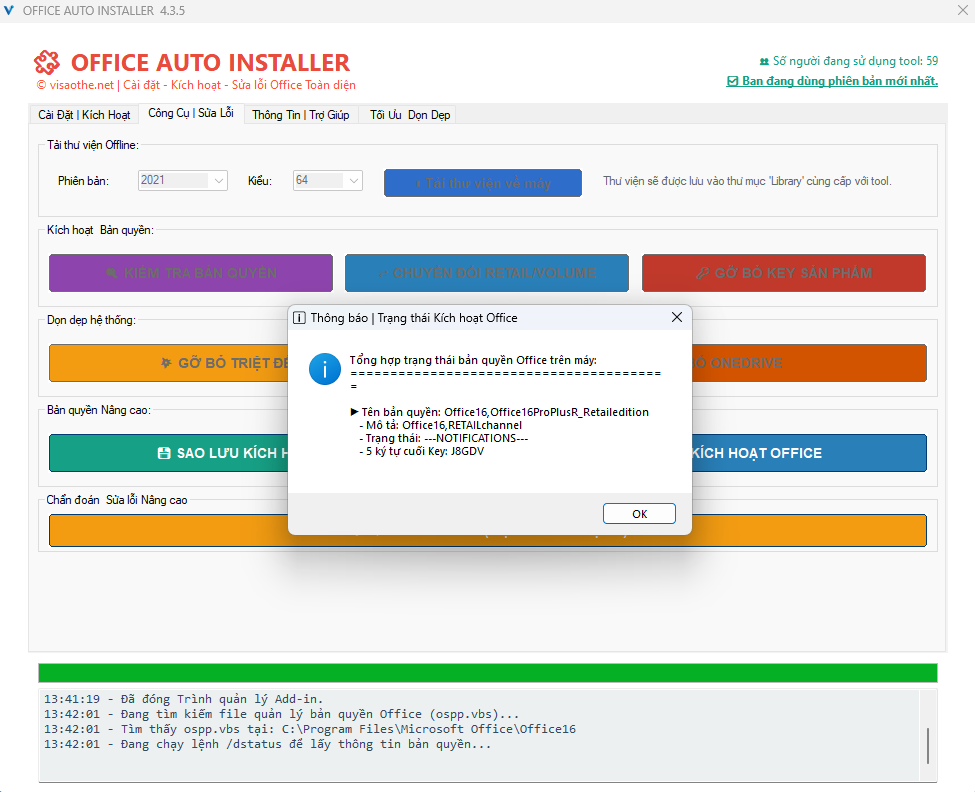Click the Office Auto Installer logo icon

[x=47, y=62]
